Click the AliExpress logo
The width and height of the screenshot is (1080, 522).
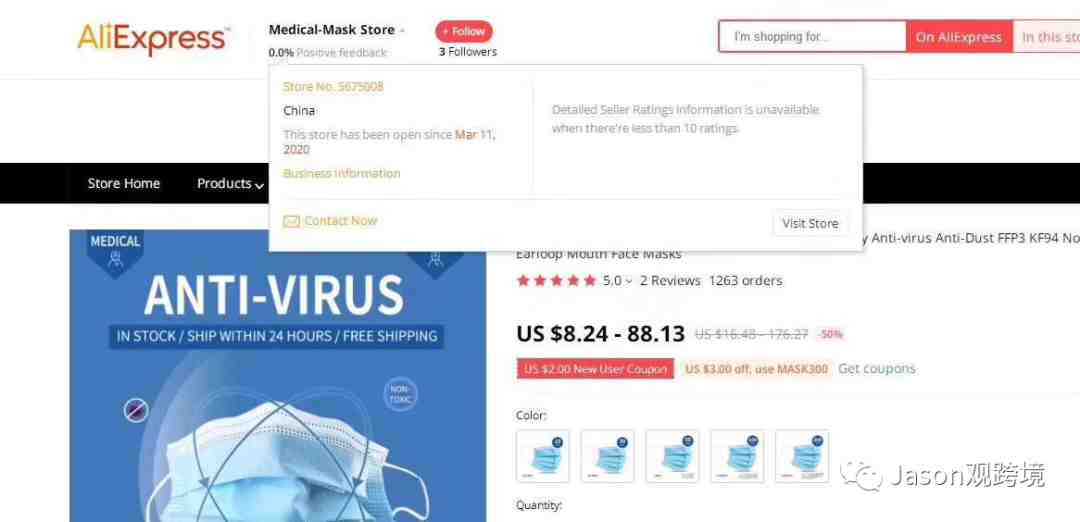[153, 38]
